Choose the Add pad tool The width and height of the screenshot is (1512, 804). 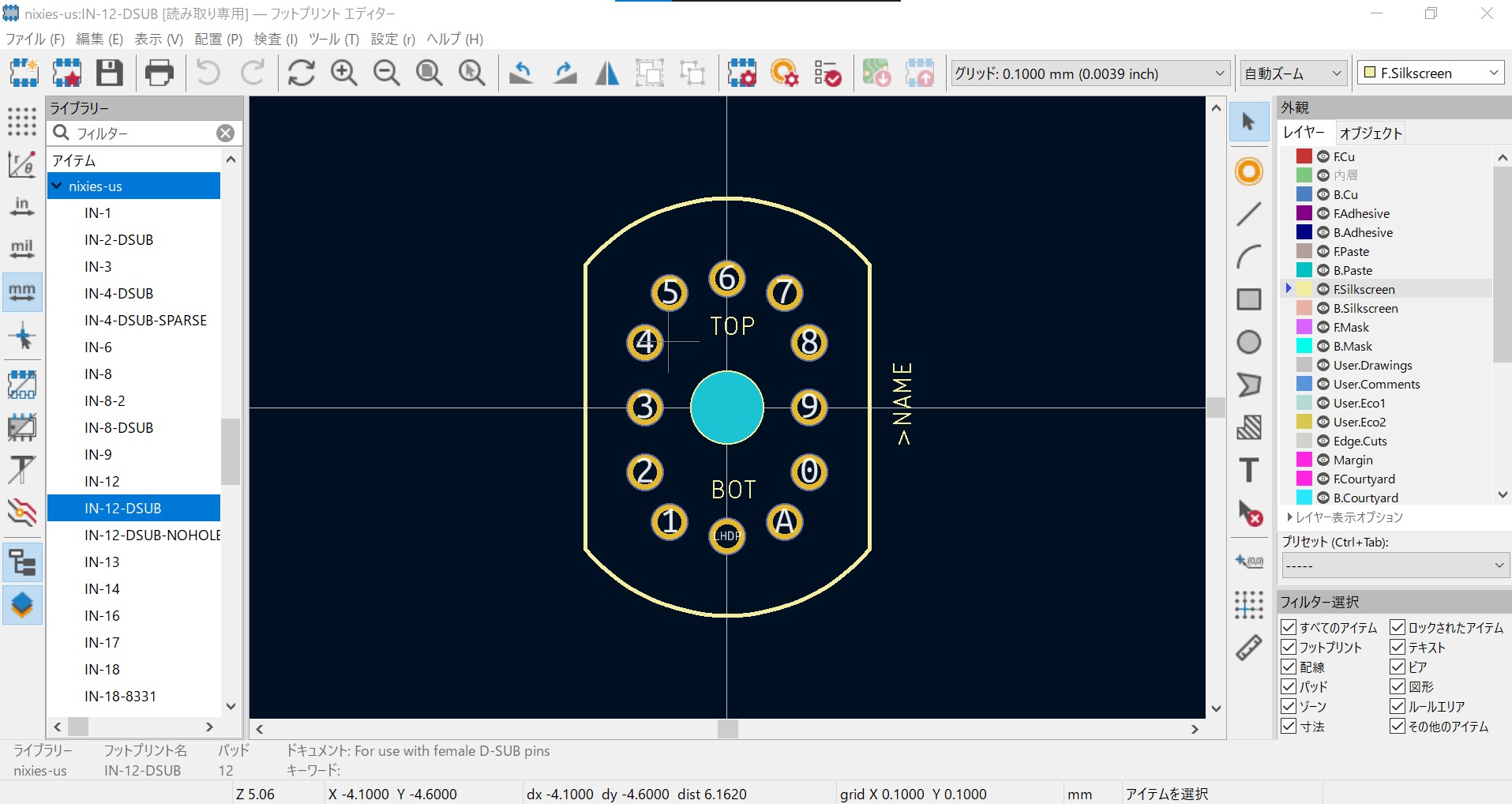pos(1249,171)
